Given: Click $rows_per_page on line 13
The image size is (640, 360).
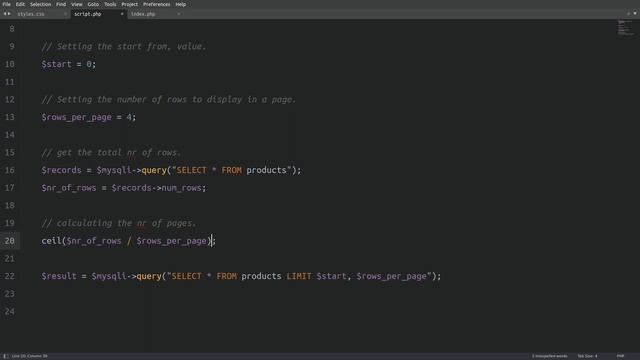Looking at the screenshot, I should coord(76,118).
